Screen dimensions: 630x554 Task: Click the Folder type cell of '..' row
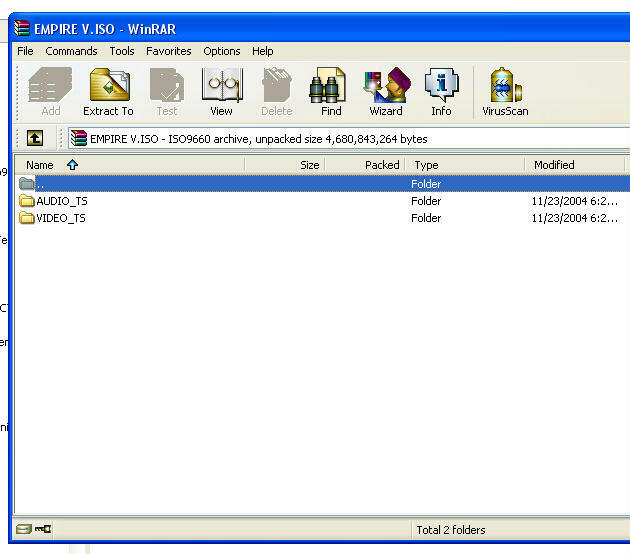pyautogui.click(x=426, y=184)
